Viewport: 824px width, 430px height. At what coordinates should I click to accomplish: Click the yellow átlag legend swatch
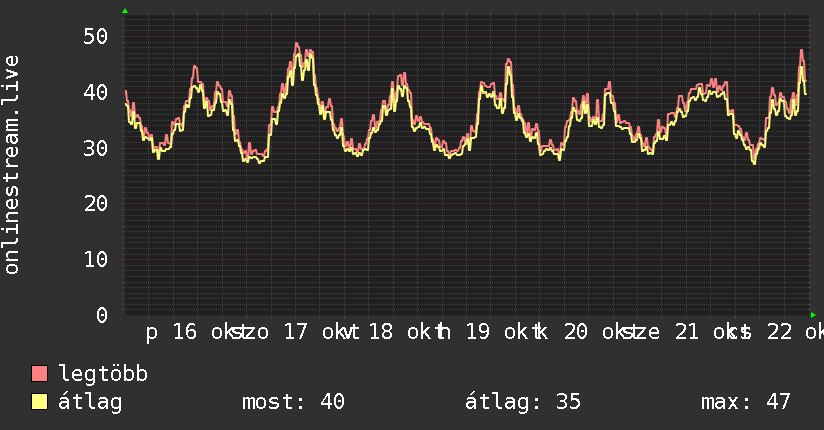(x=39, y=401)
